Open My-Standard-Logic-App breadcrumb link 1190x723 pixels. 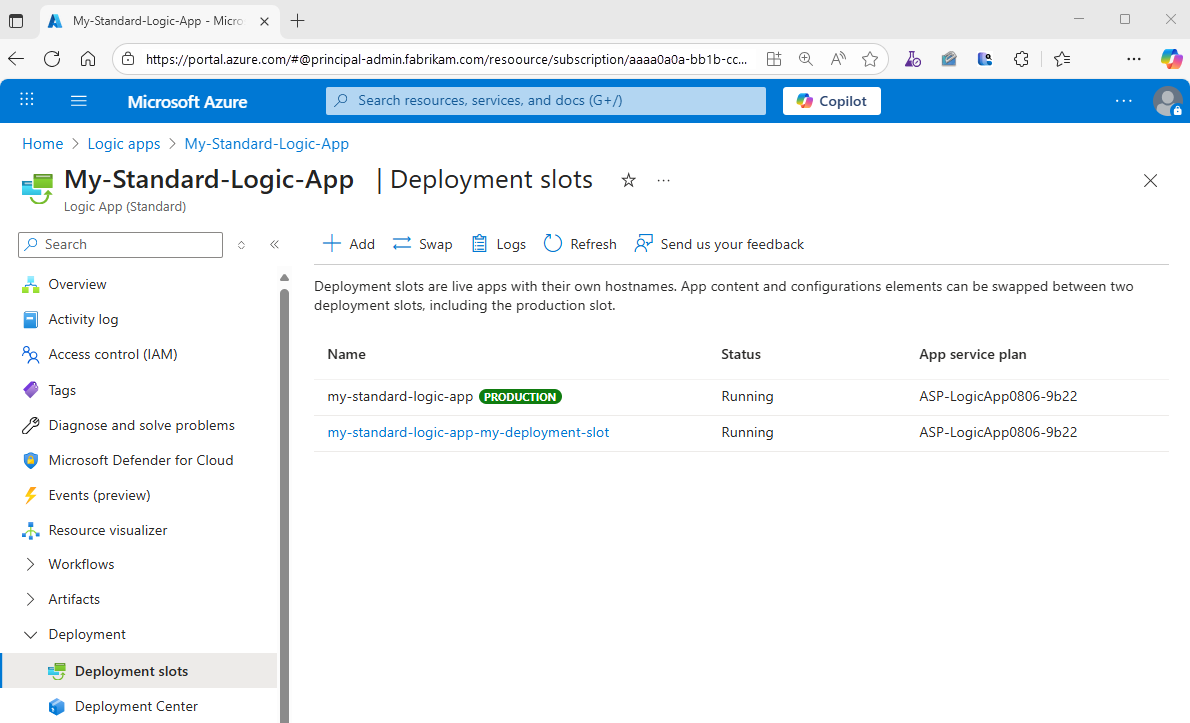pos(266,144)
